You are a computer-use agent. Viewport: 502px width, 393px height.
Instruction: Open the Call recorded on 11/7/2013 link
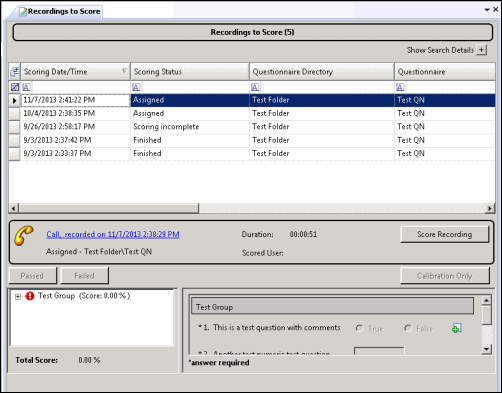coord(113,234)
